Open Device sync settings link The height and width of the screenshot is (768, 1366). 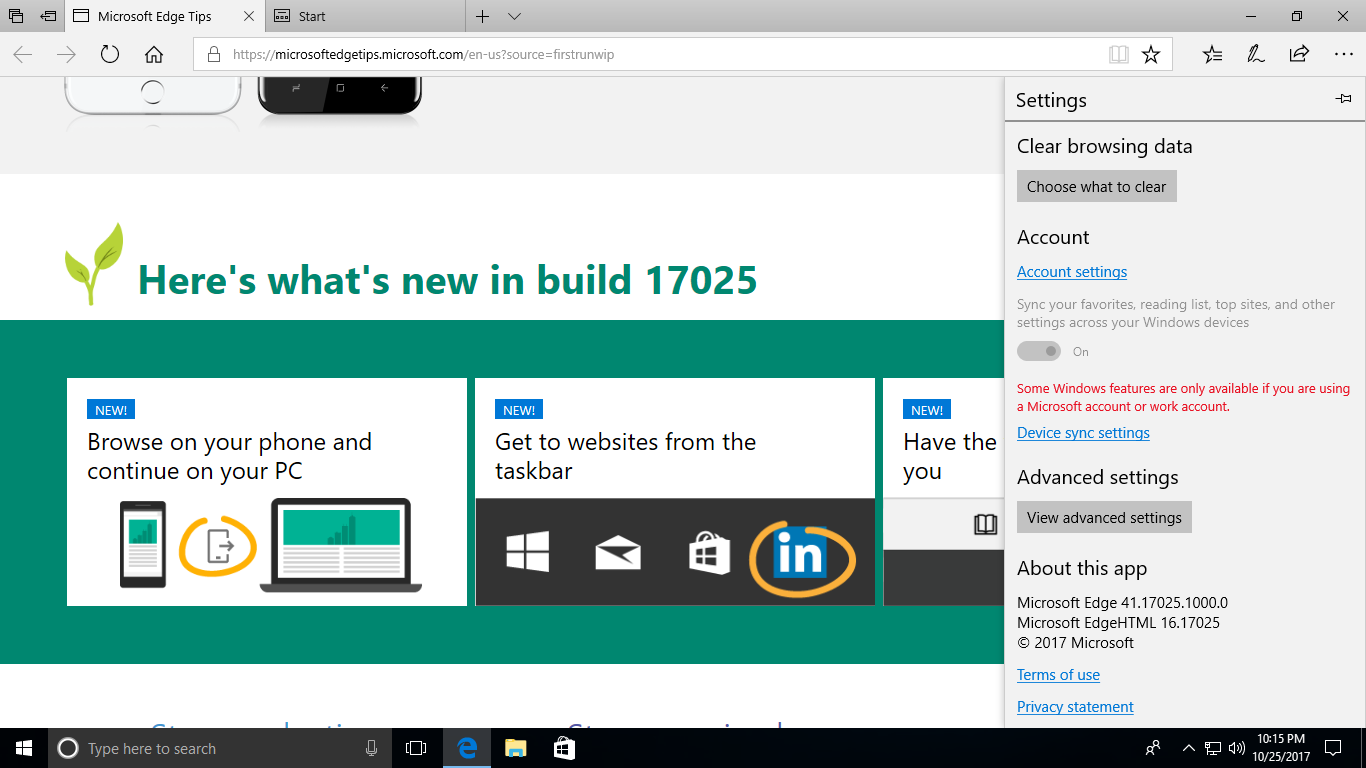coord(1083,433)
